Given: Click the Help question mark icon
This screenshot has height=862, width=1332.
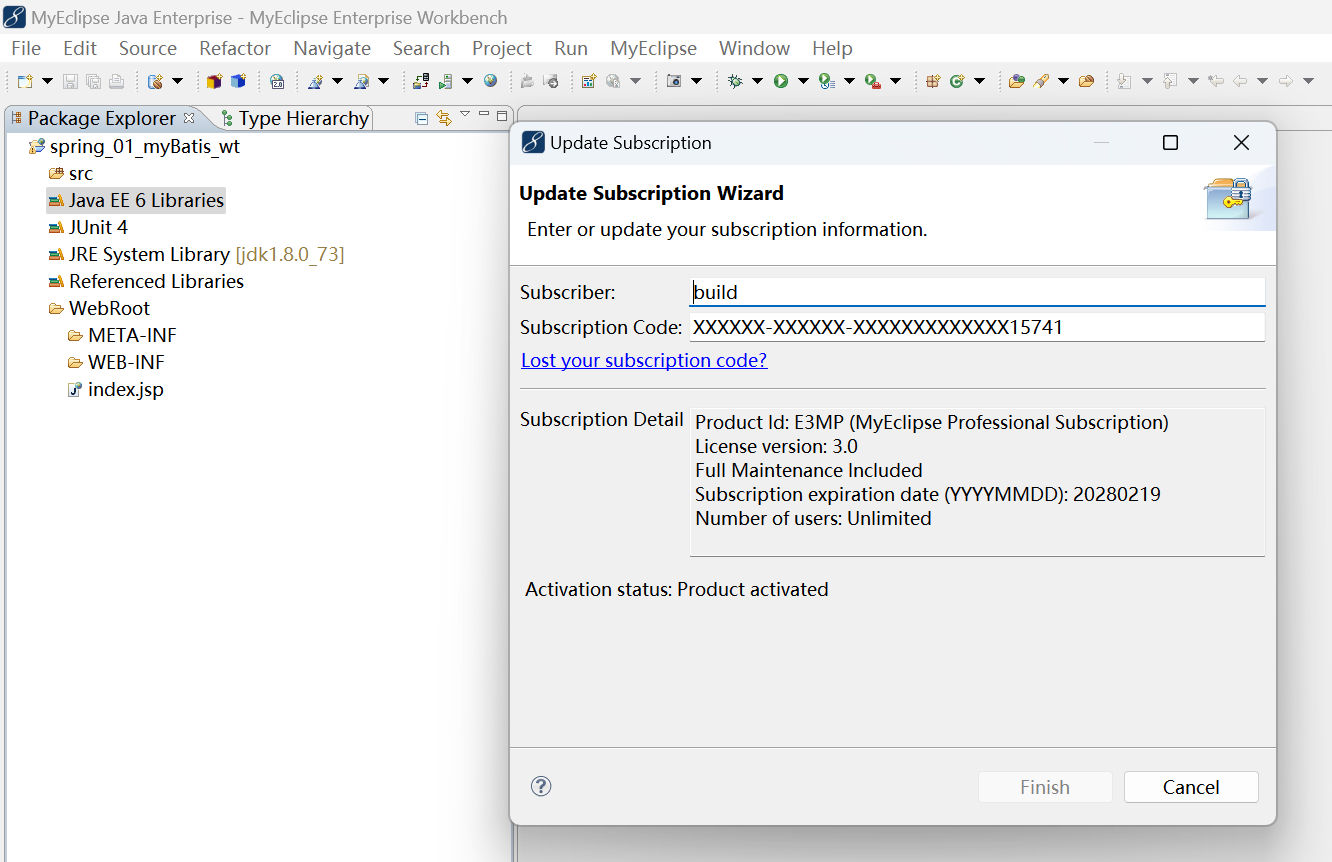Looking at the screenshot, I should [x=541, y=786].
